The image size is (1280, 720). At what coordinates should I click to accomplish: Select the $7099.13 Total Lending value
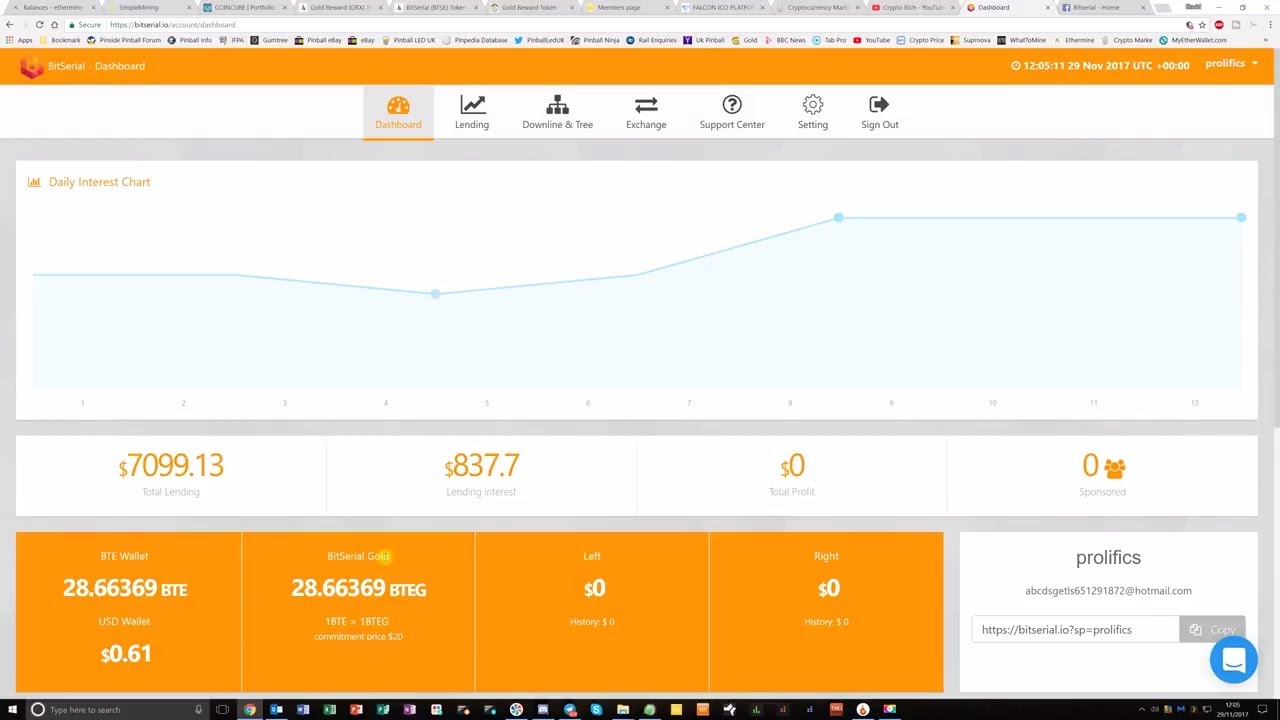tap(171, 466)
